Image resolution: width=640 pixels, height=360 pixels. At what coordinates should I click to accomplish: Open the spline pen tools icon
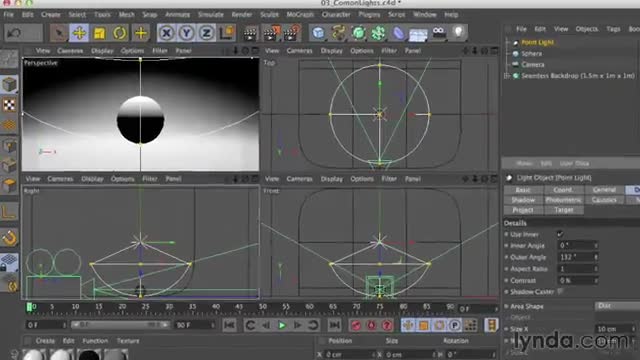click(x=338, y=33)
